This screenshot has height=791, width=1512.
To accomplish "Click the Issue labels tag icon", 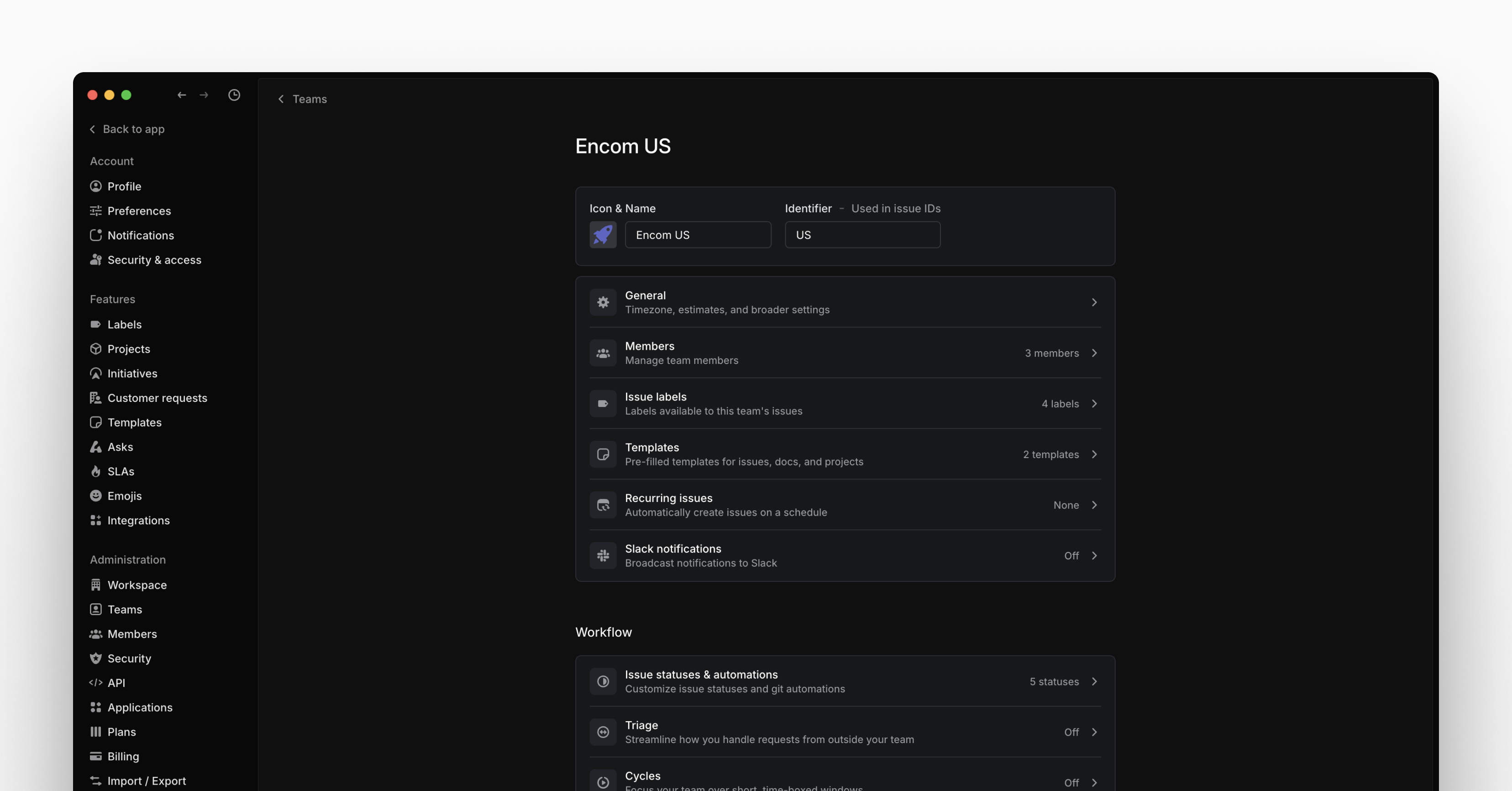I will pyautogui.click(x=603, y=403).
